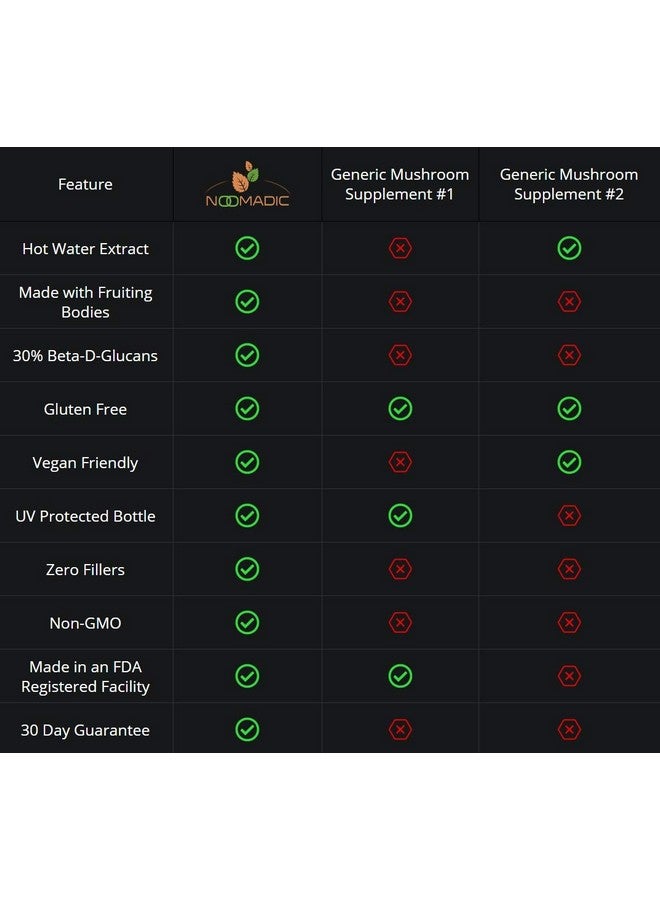Click Supplement #1's UV Protected Bottle checkmark

[400, 515]
